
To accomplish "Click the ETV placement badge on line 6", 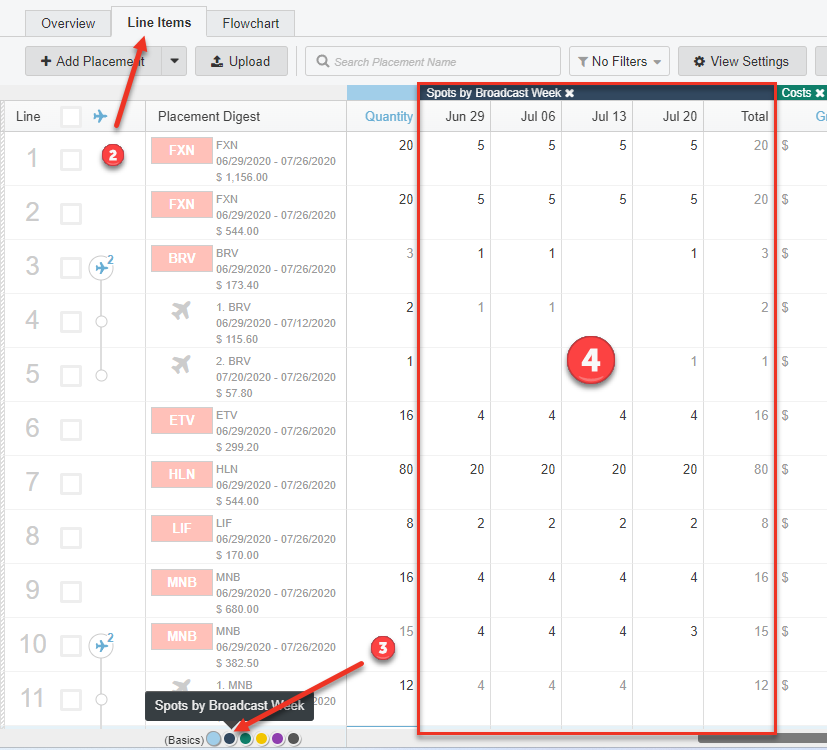I will (181, 420).
